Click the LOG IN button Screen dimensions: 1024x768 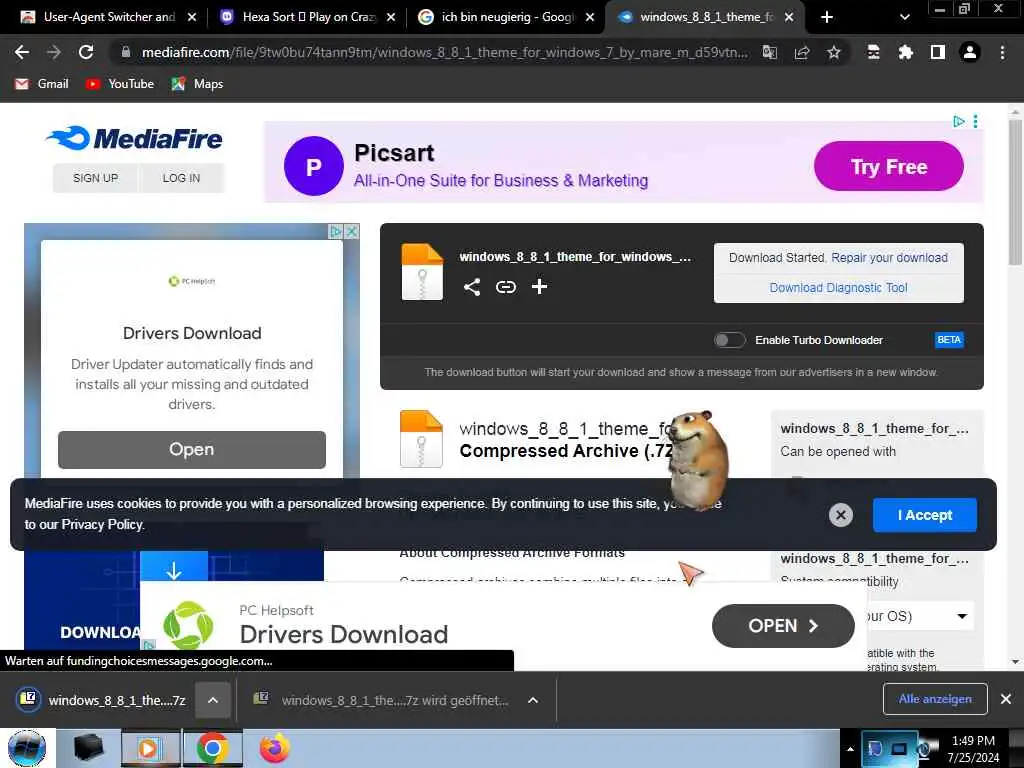(182, 178)
